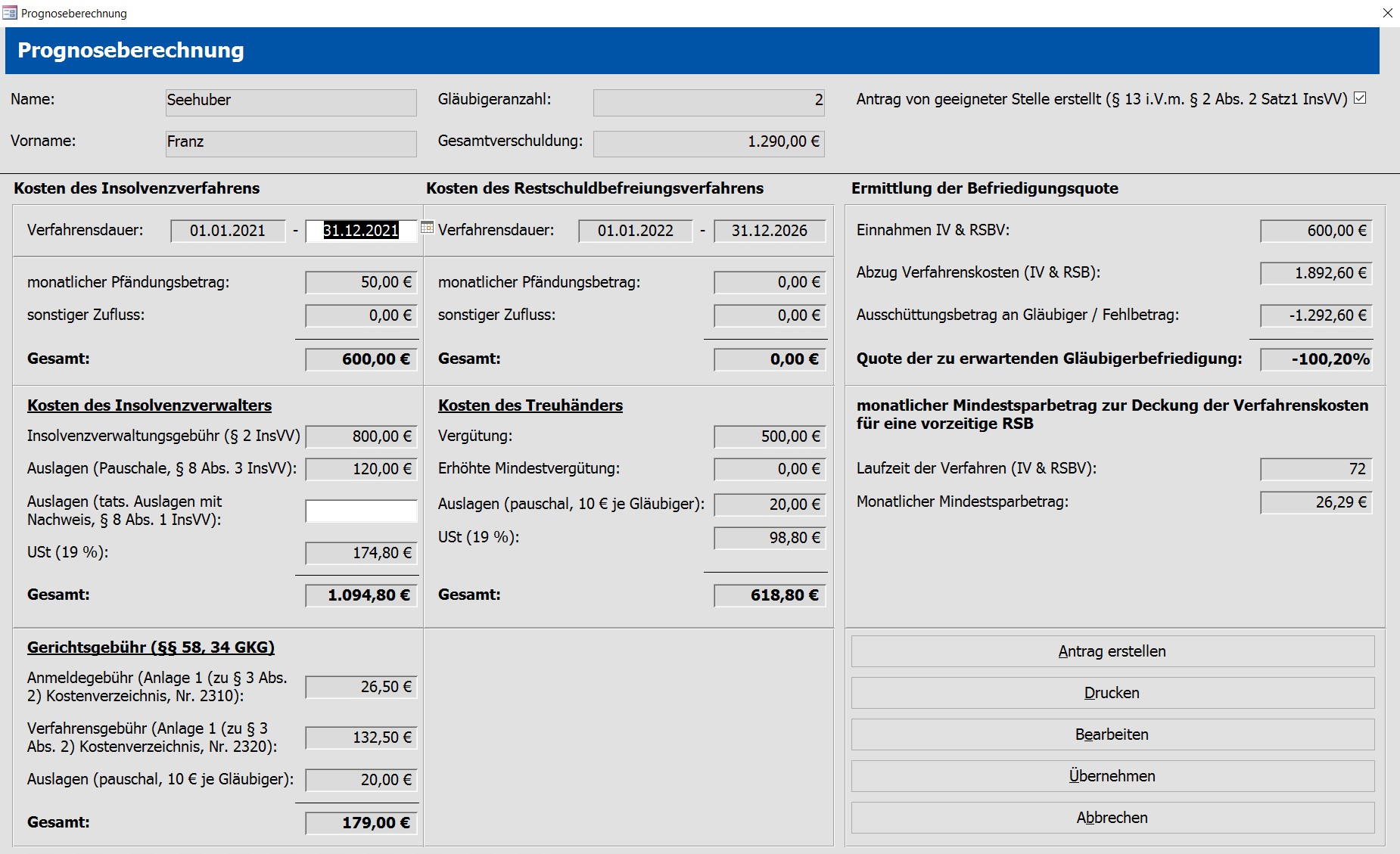
Task: Click the Abbrechen button
Action: [1112, 818]
